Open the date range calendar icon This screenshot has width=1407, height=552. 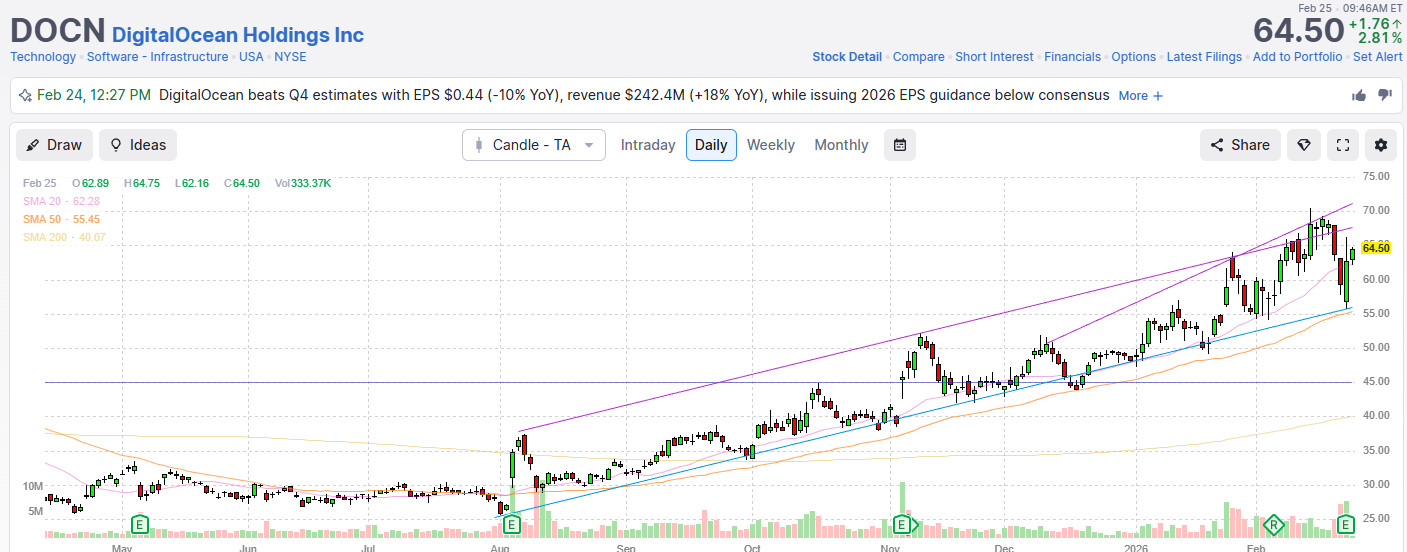[899, 145]
